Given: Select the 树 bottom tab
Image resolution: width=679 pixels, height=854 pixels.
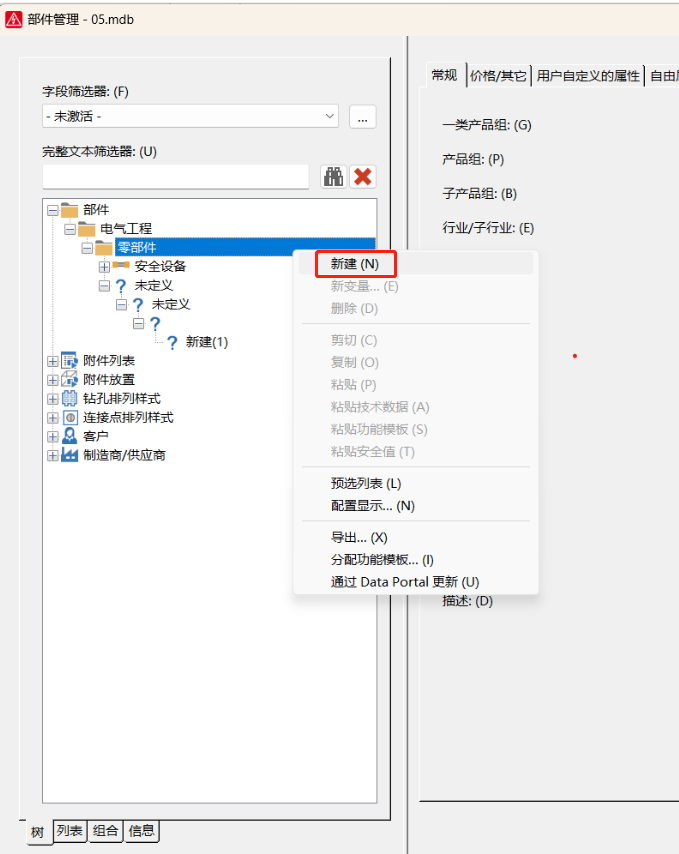Looking at the screenshot, I should coord(38,832).
